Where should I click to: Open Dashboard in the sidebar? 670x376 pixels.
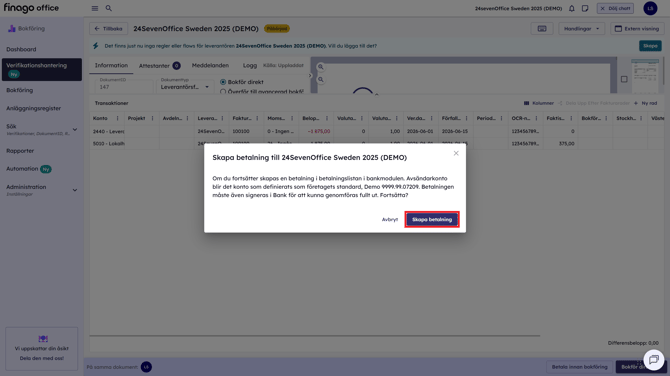coord(21,49)
